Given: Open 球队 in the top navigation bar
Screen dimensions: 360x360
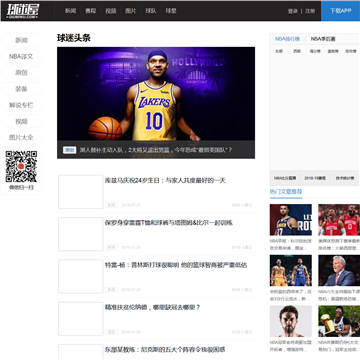Looking at the screenshot, I should [151, 11].
